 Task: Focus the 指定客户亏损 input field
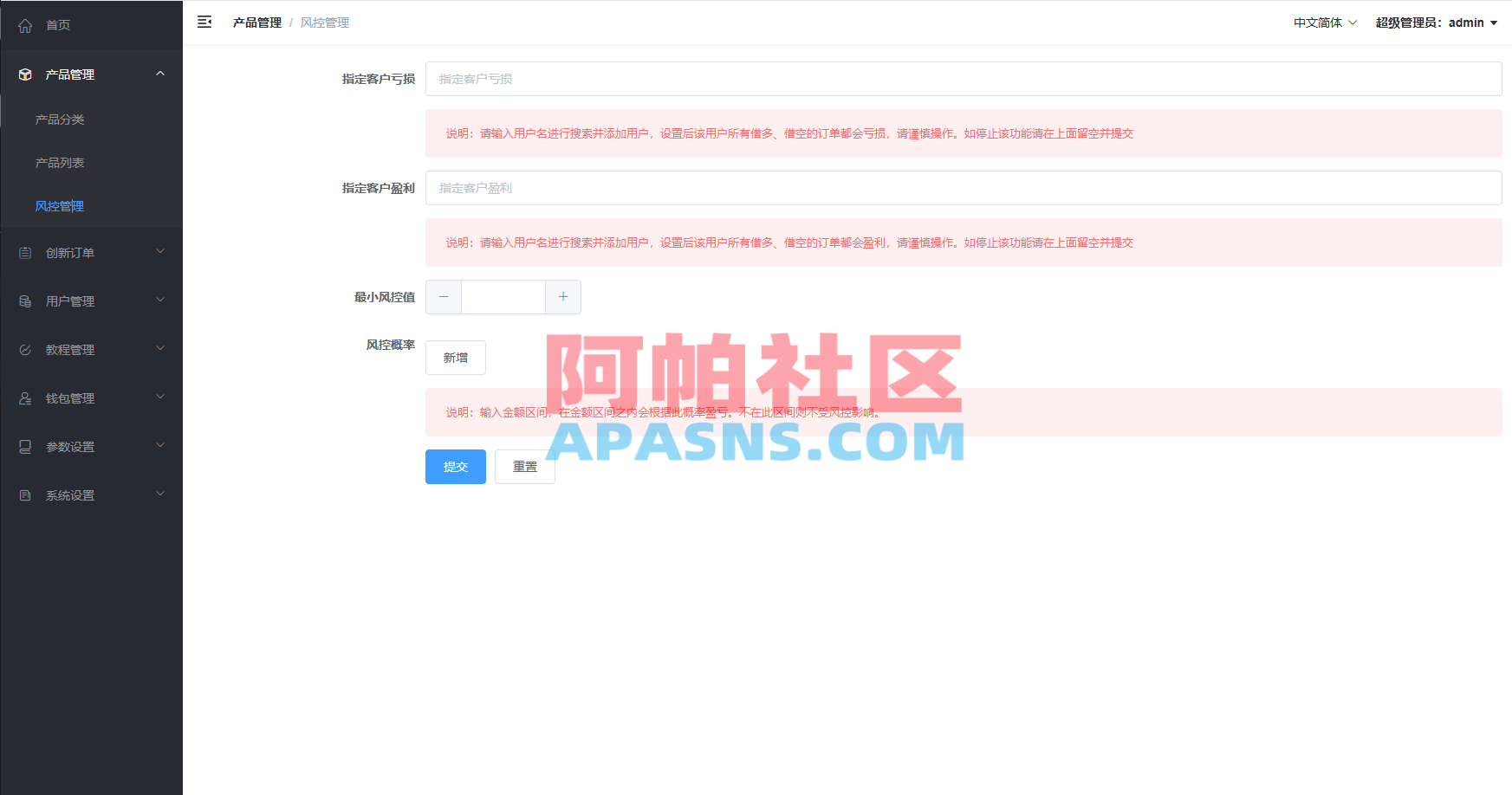964,79
